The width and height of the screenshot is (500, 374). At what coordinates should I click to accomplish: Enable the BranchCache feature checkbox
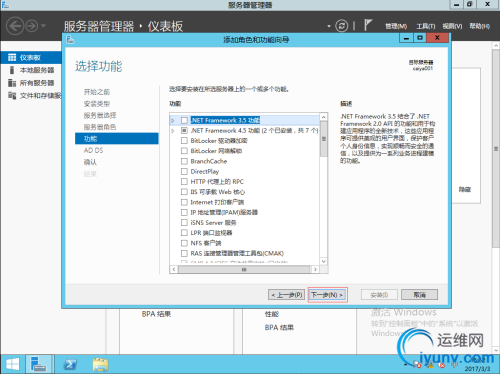184,161
